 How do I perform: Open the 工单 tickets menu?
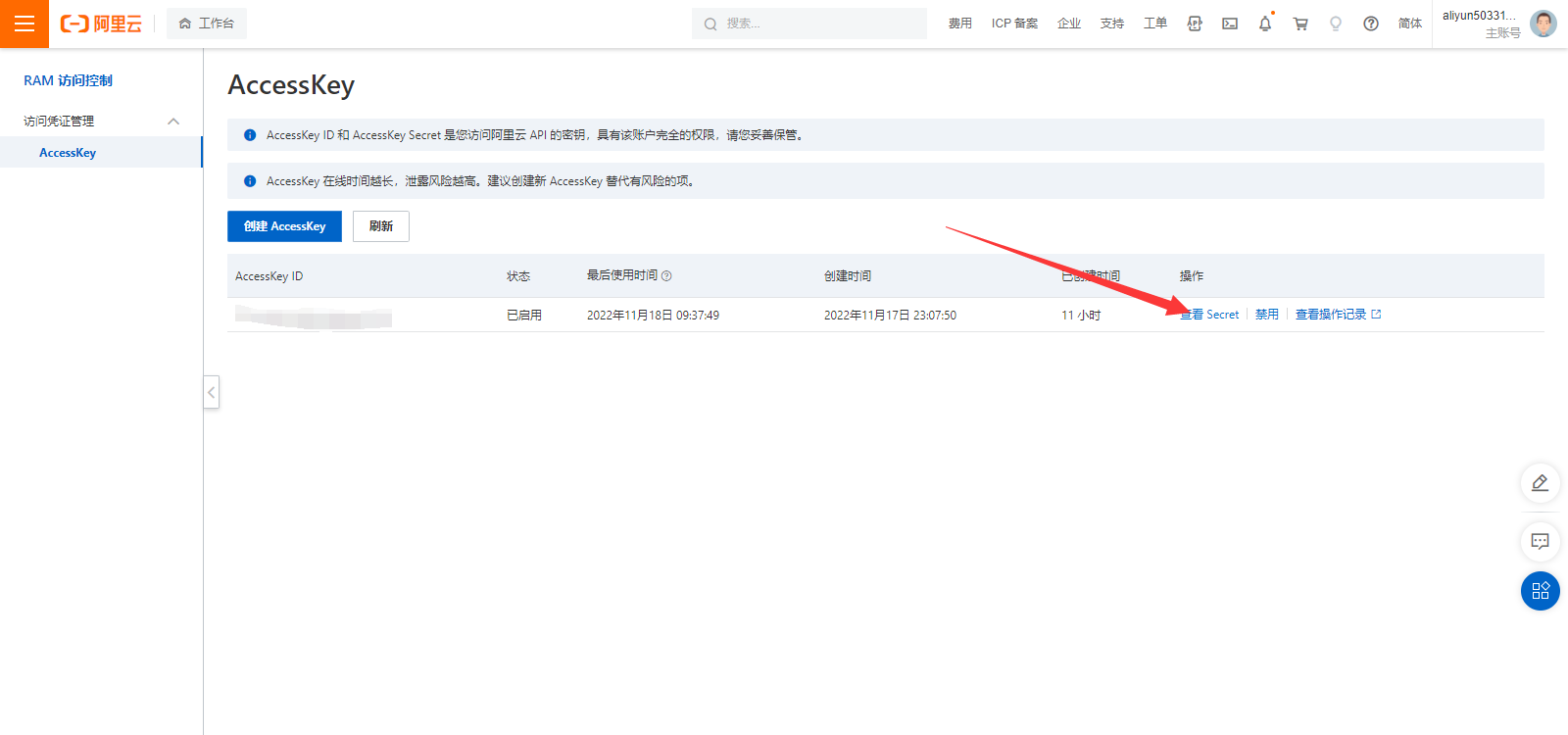coord(1155,24)
